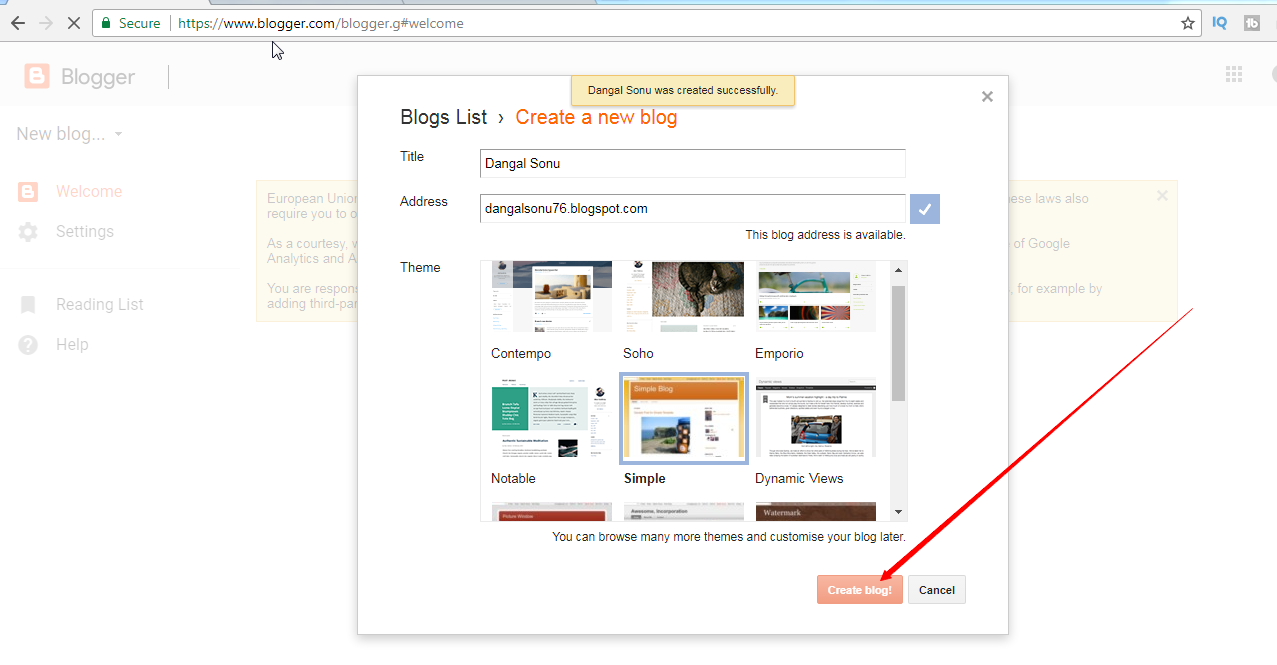Click the Blogger logo icon
The width and height of the screenshot is (1277, 665).
click(x=36, y=76)
